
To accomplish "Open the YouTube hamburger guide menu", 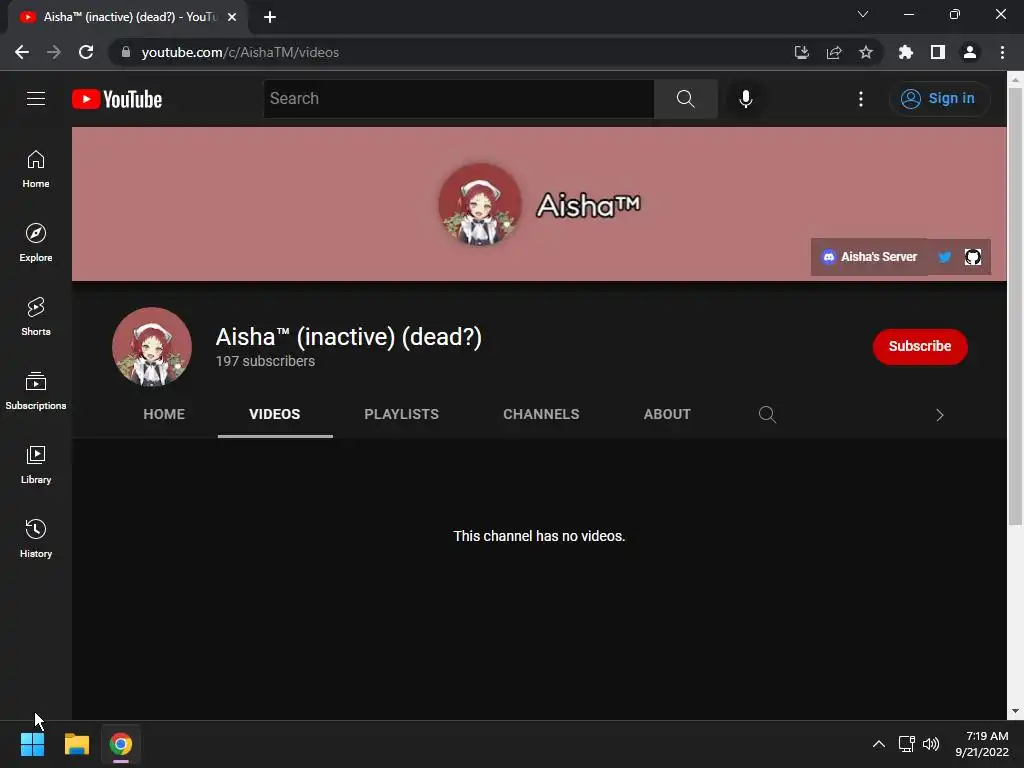I will coord(36,99).
